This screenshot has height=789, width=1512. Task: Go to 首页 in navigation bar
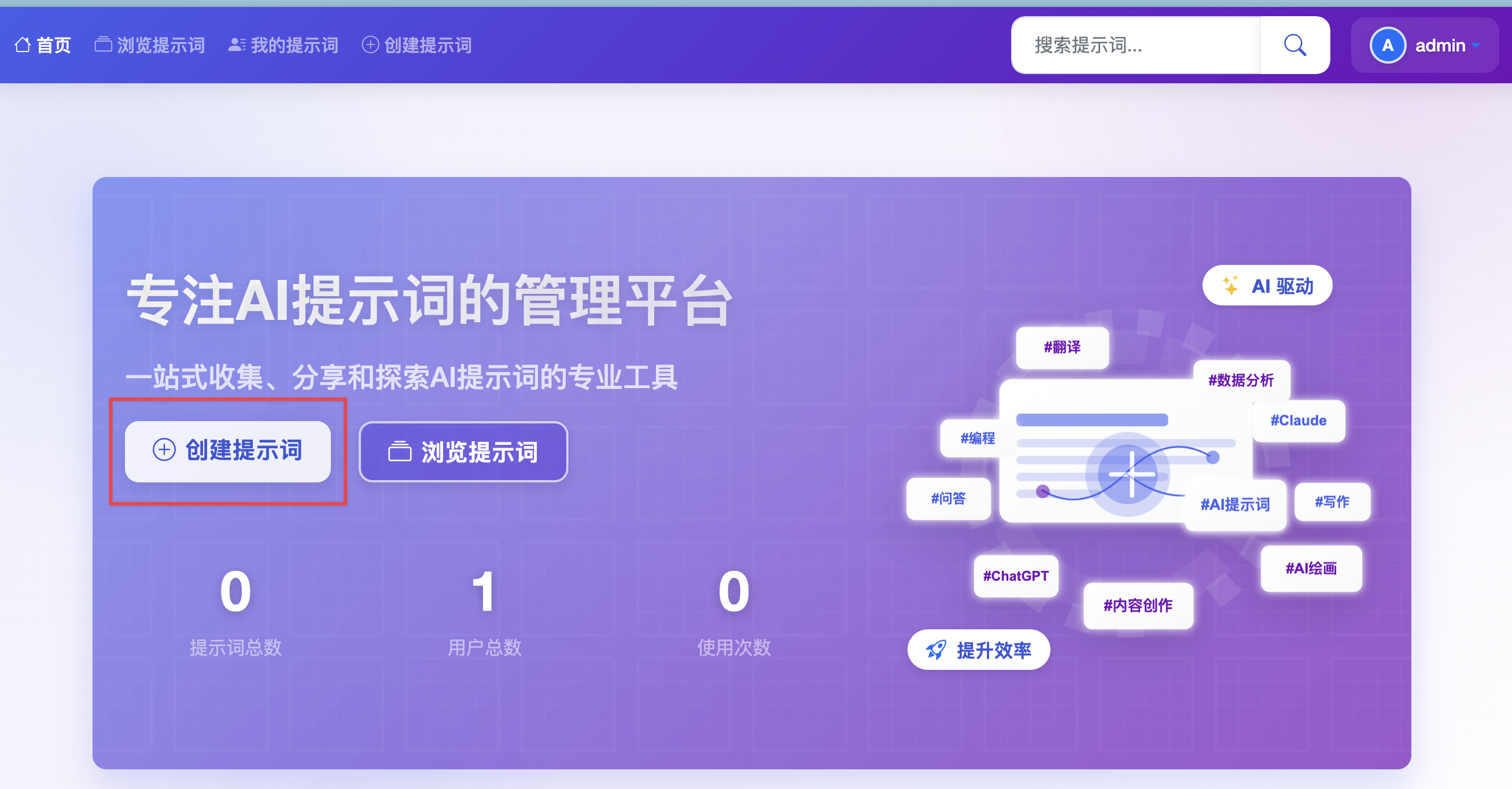tap(43, 45)
